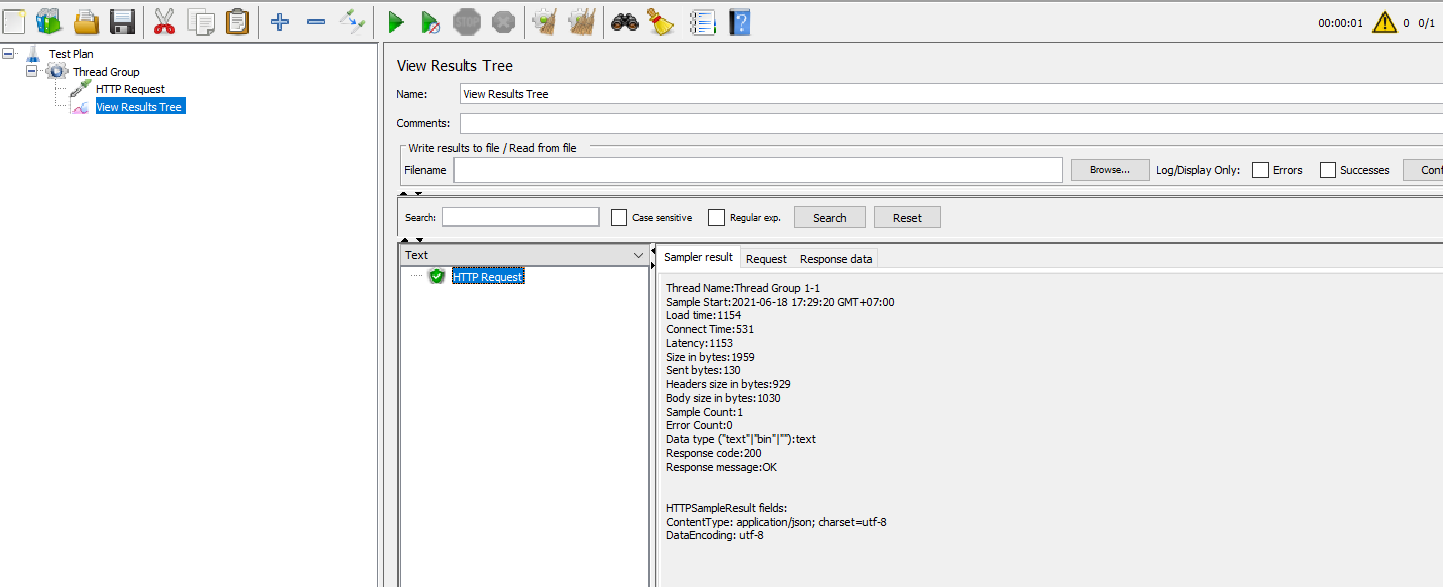This screenshot has height=587, width=1443.
Task: Switch to the Request tab
Action: coord(766,259)
